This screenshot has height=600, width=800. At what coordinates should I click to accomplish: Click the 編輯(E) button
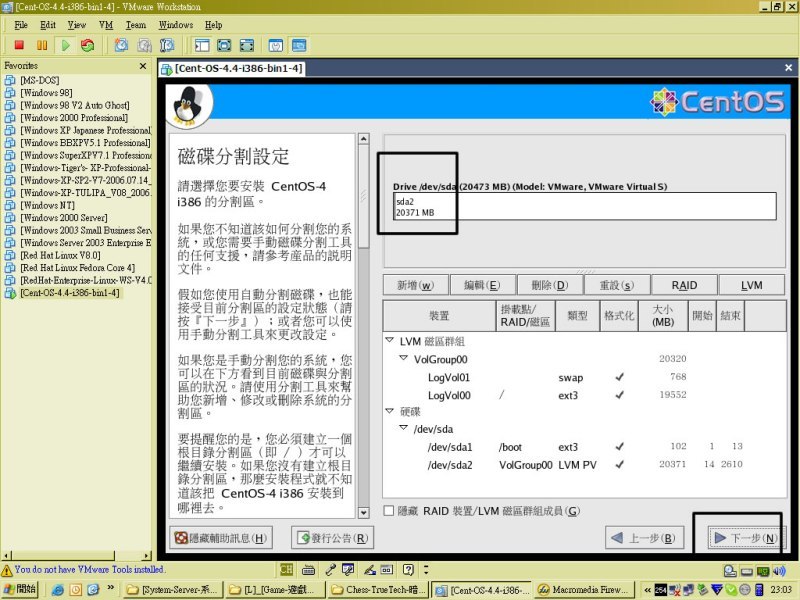coord(482,285)
